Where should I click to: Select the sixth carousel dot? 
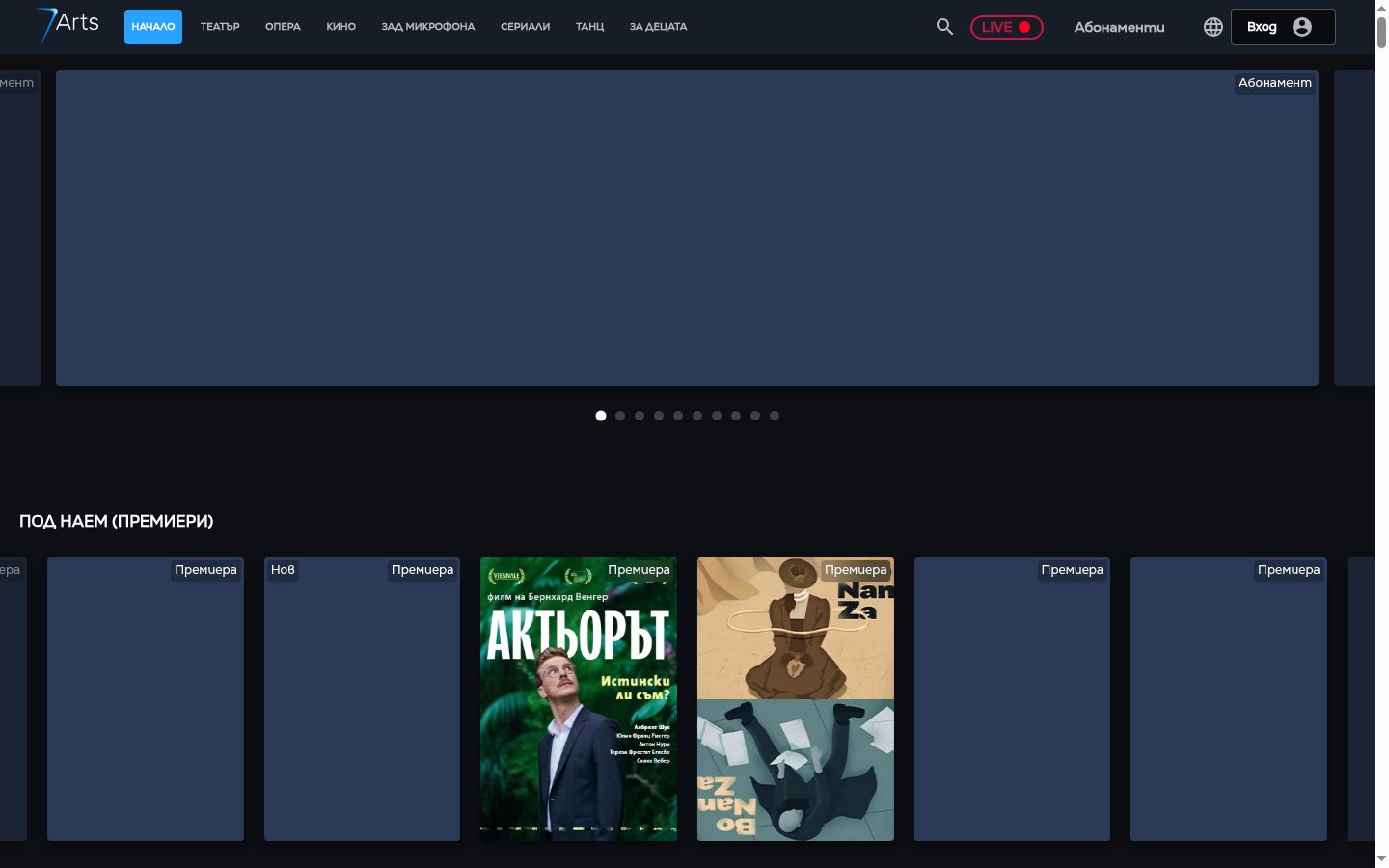[x=697, y=416]
